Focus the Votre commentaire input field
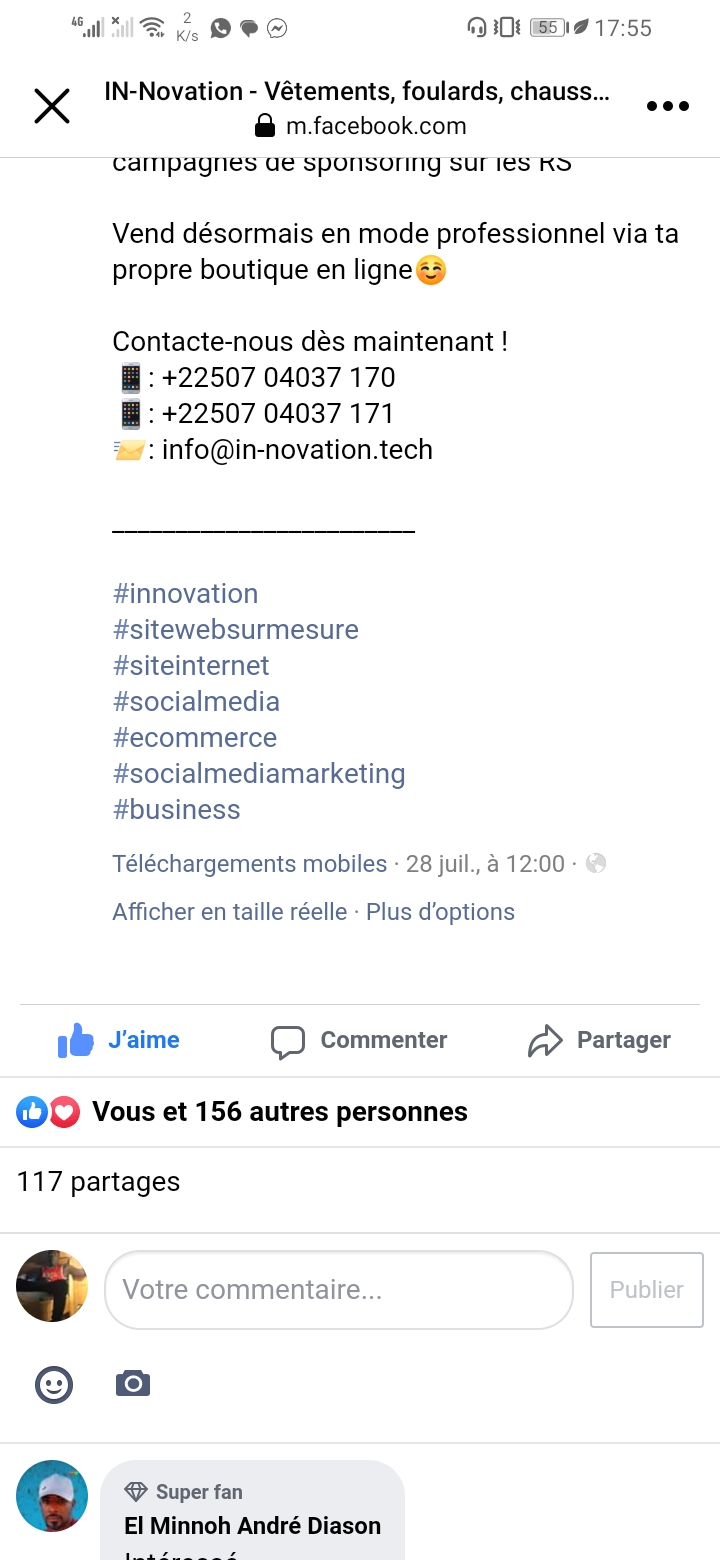 [338, 1289]
